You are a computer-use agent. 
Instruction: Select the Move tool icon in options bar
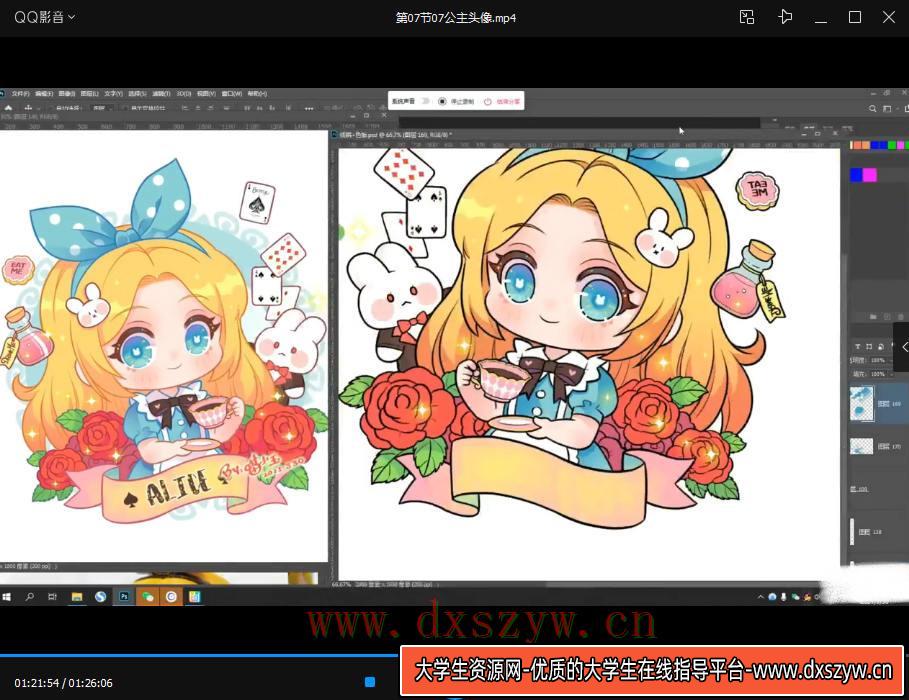point(28,108)
